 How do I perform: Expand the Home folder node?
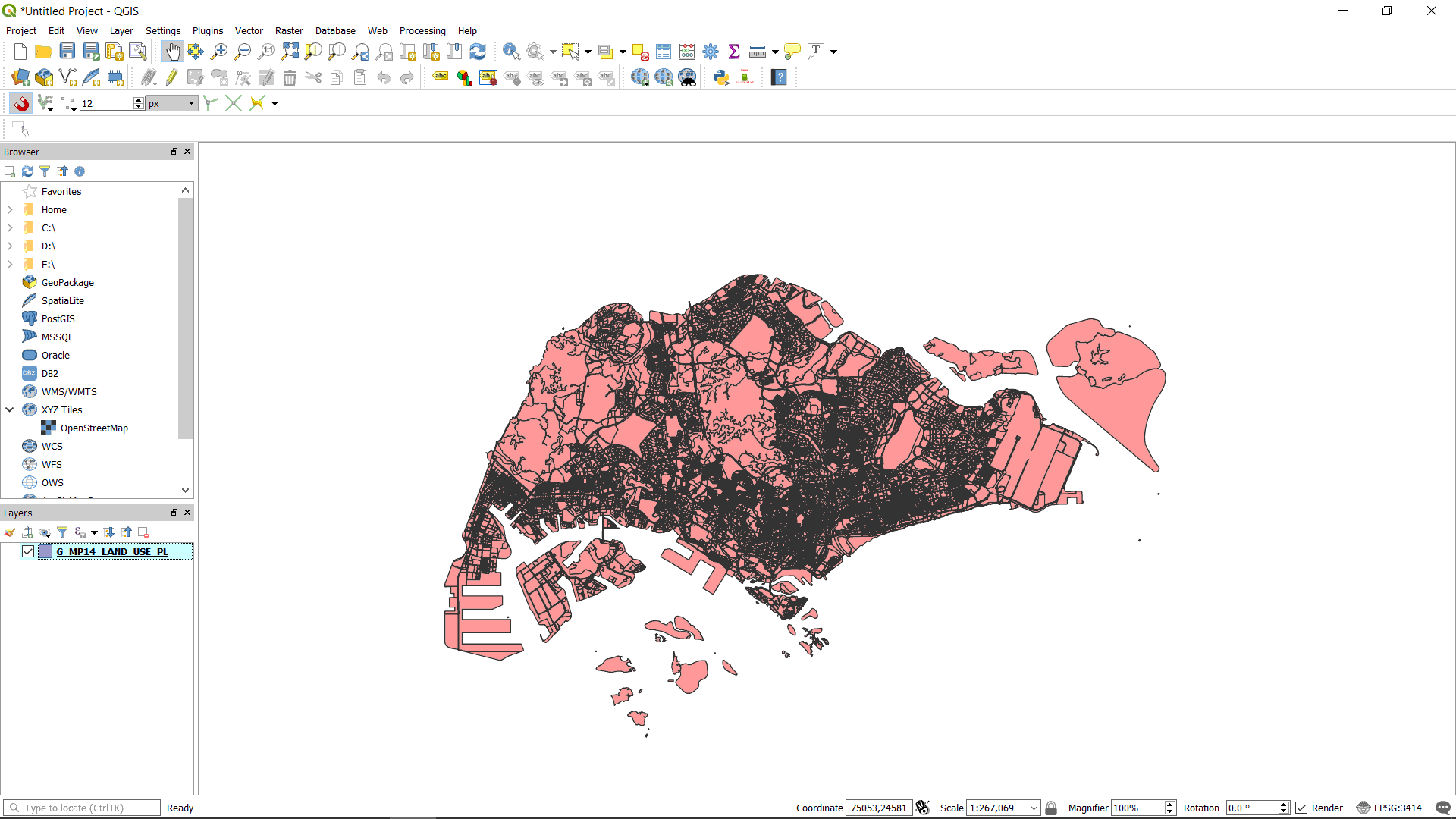[10, 209]
